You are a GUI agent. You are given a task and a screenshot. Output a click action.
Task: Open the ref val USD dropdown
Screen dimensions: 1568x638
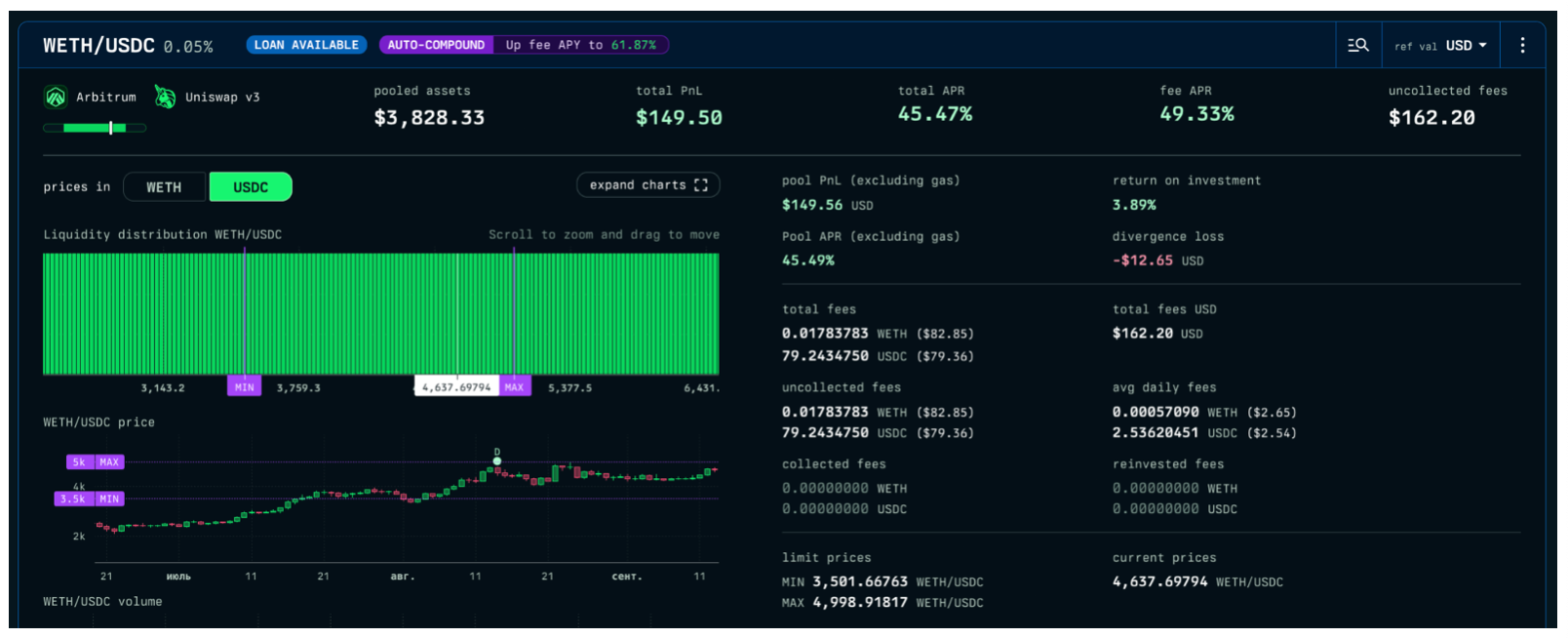[x=1440, y=46]
